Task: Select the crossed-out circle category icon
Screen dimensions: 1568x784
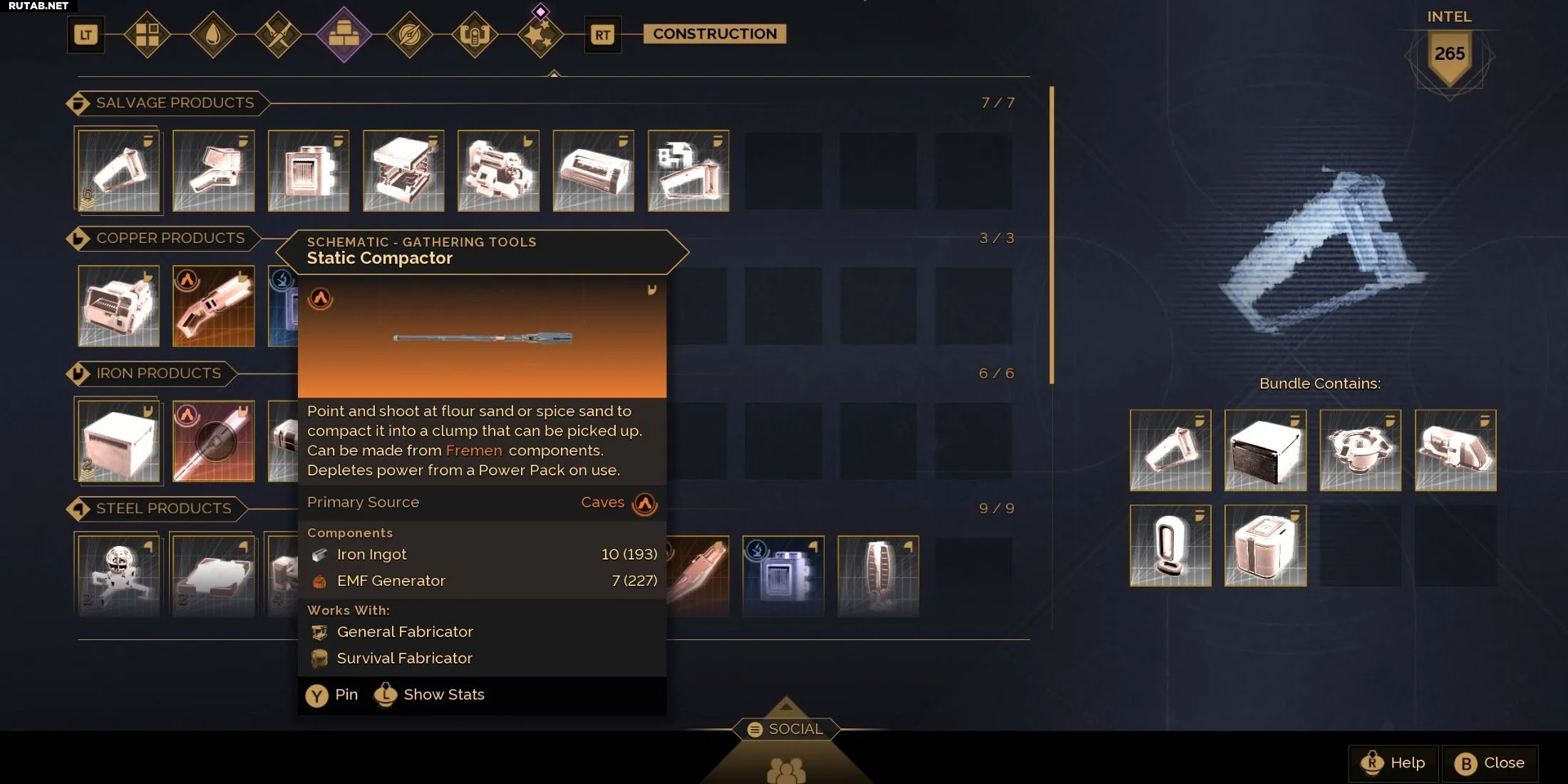Action: (409, 34)
